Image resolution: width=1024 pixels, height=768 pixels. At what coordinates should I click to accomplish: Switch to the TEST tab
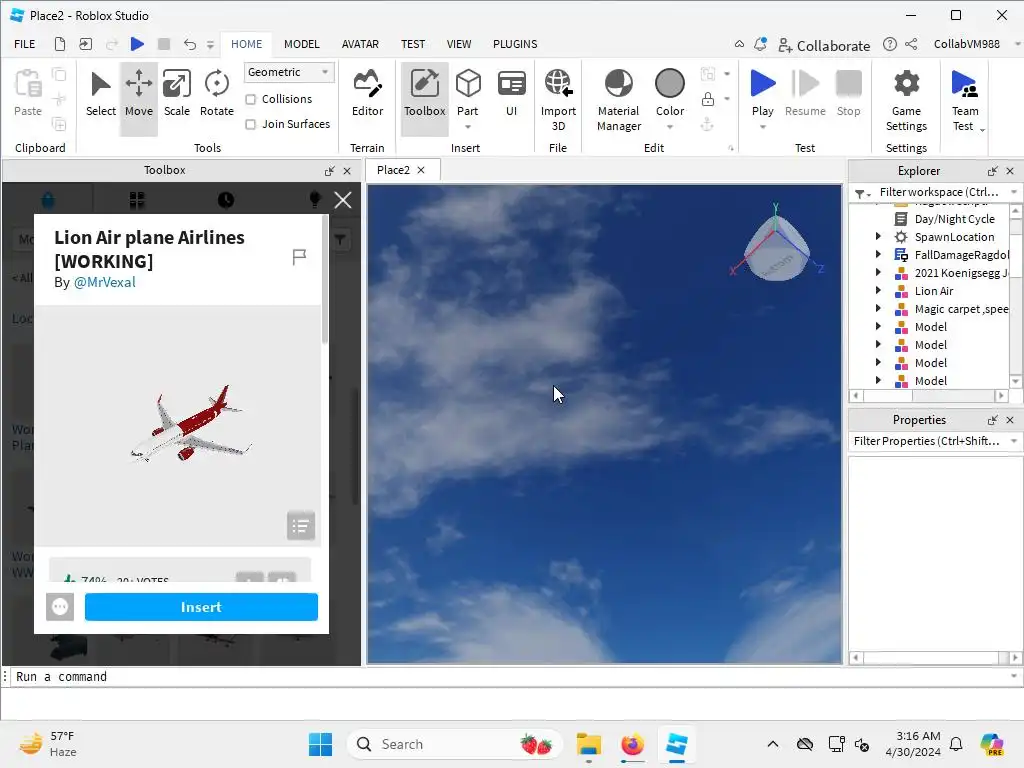tap(413, 44)
